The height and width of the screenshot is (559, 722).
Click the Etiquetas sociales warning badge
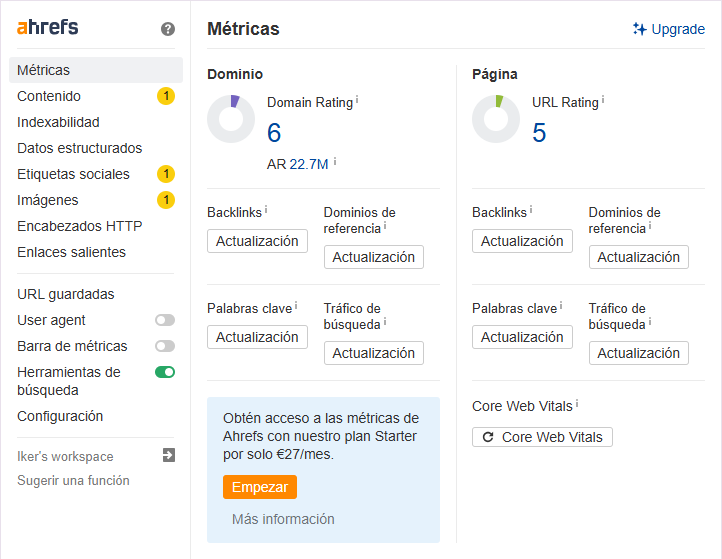click(166, 174)
